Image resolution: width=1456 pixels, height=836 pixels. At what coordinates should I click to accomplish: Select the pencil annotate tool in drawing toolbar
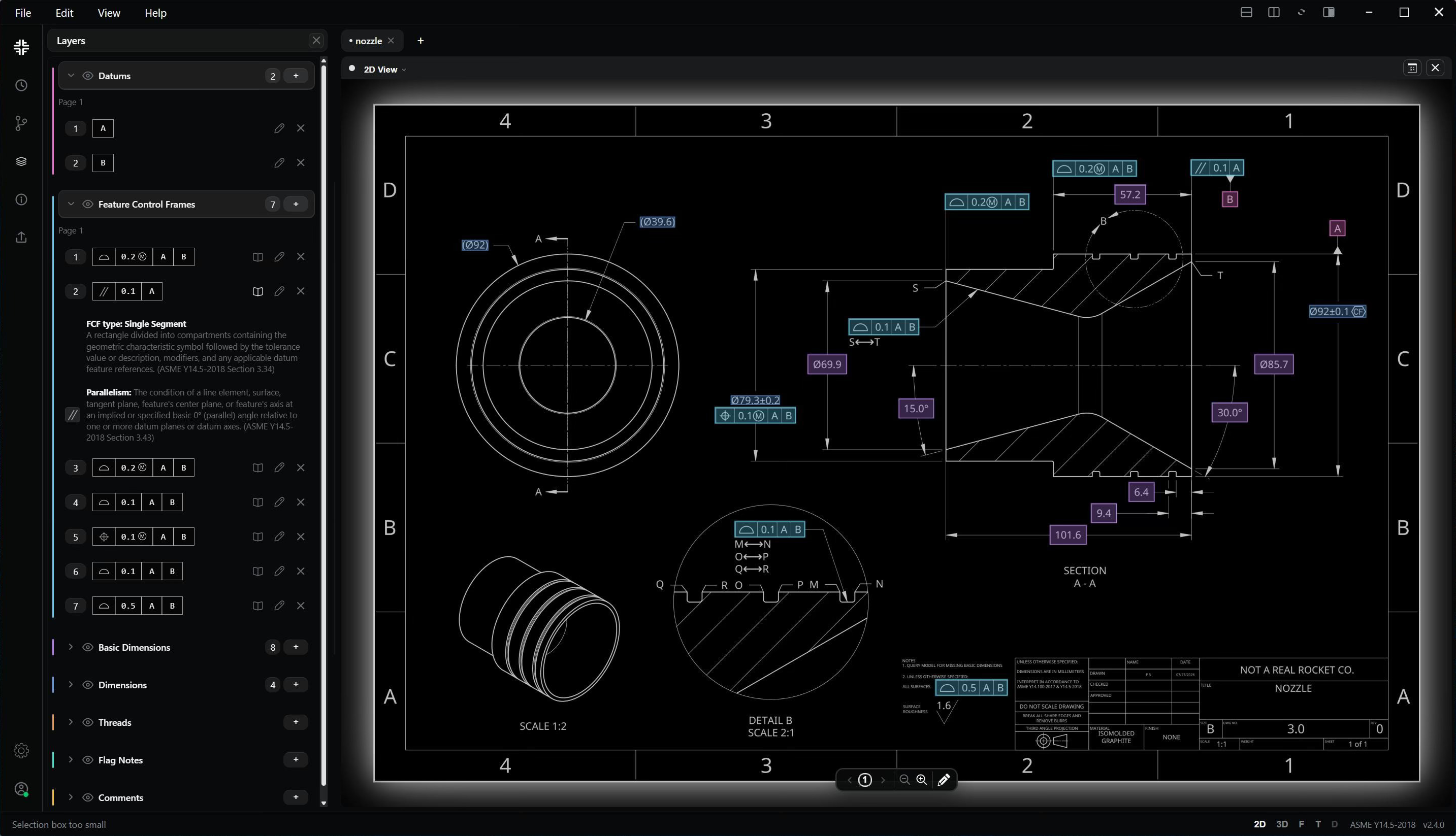click(943, 779)
